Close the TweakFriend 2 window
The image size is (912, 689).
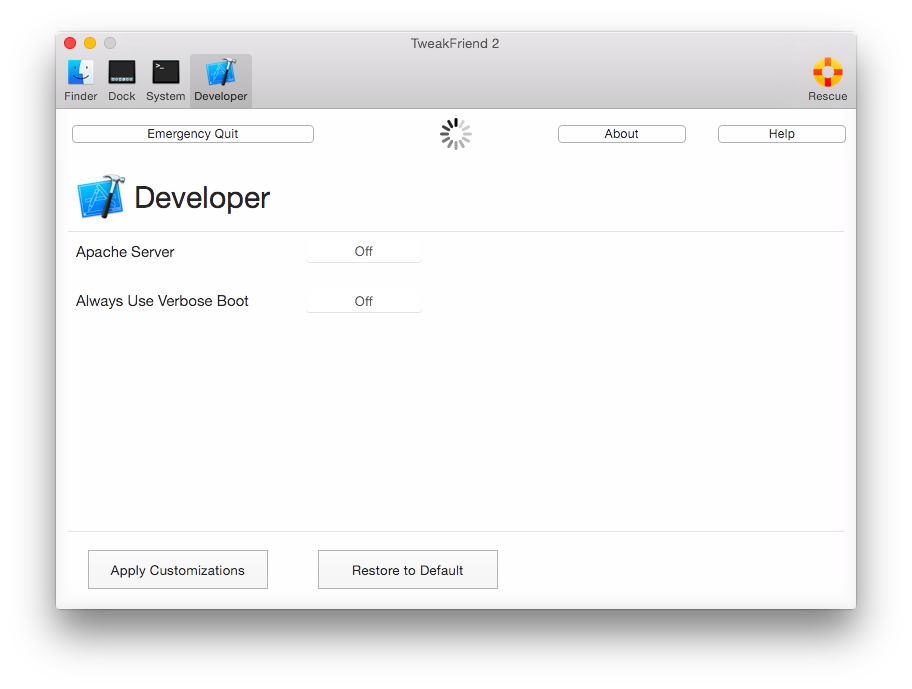click(70, 43)
